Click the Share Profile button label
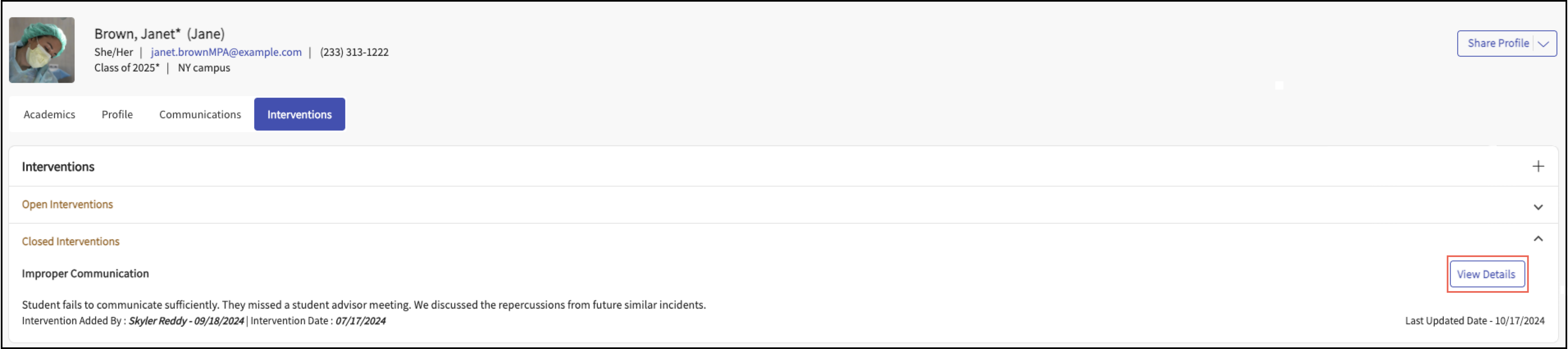 pyautogui.click(x=1497, y=43)
